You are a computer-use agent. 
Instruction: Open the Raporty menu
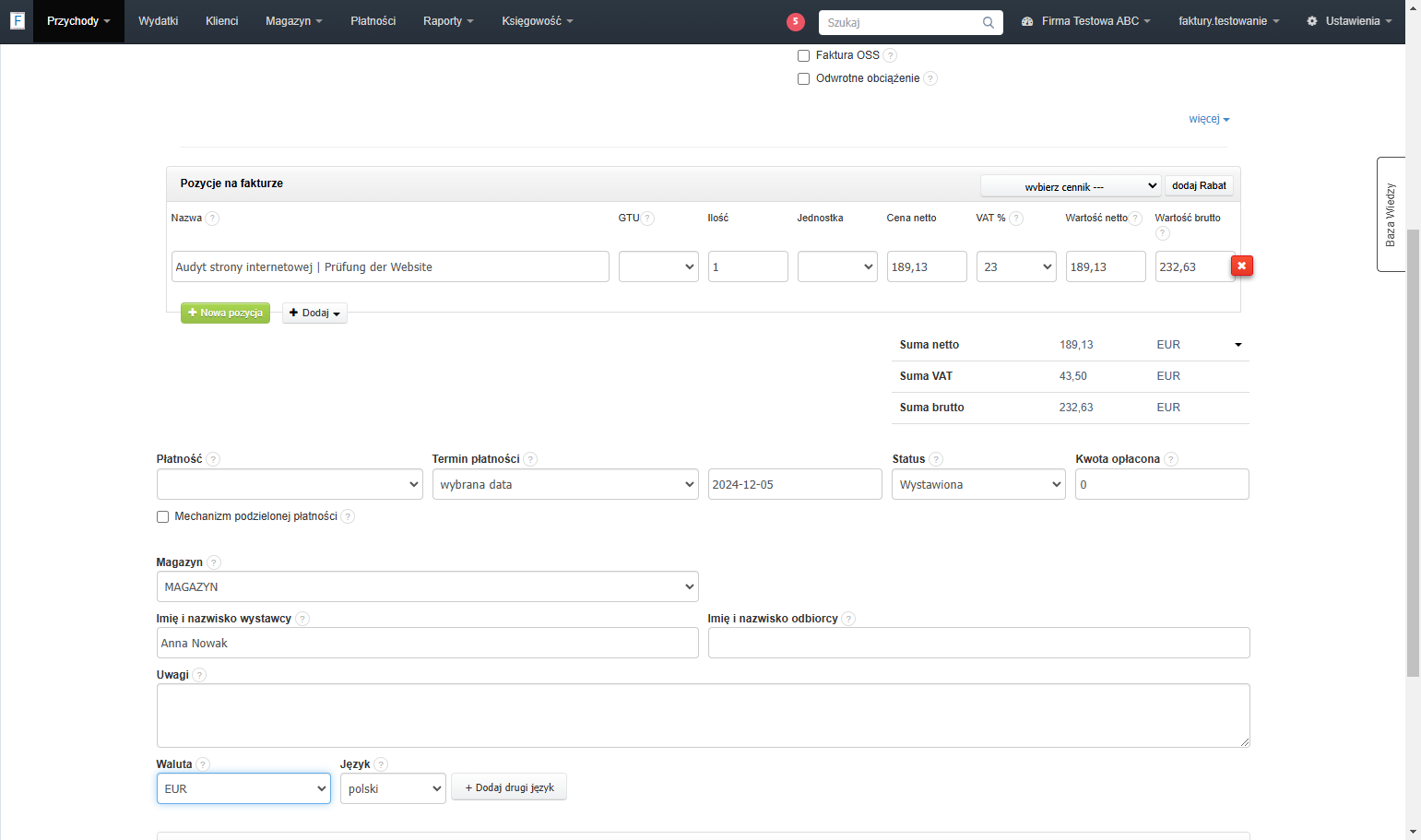coord(448,21)
